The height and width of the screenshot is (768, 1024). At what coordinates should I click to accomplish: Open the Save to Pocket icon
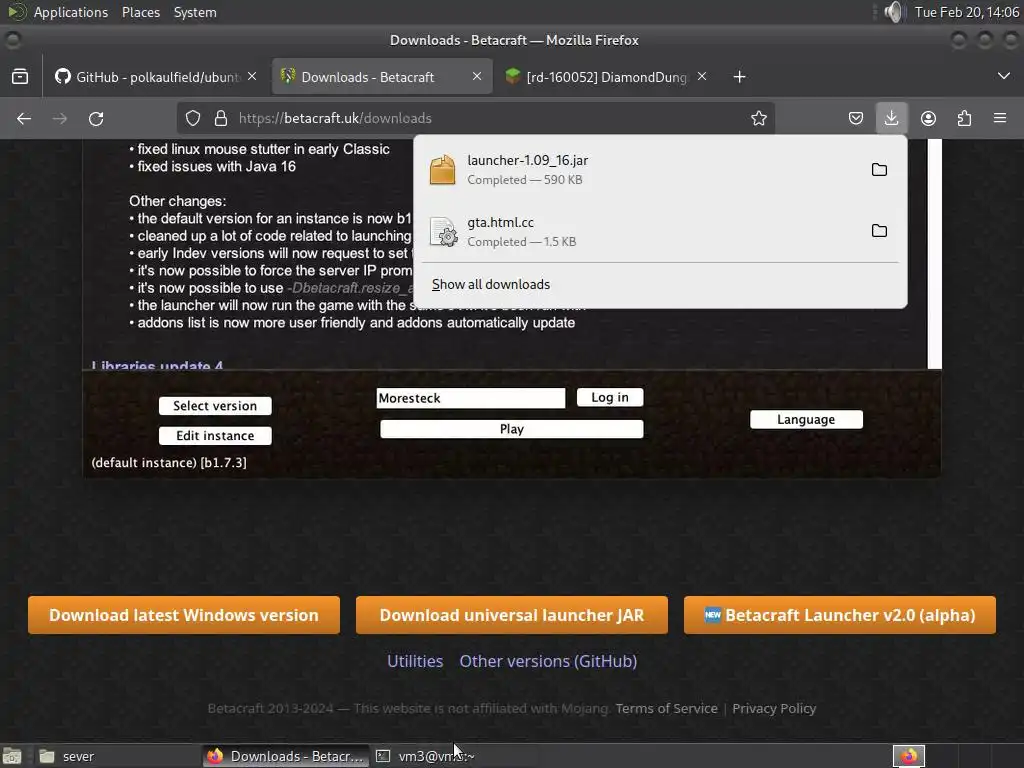[x=856, y=118]
